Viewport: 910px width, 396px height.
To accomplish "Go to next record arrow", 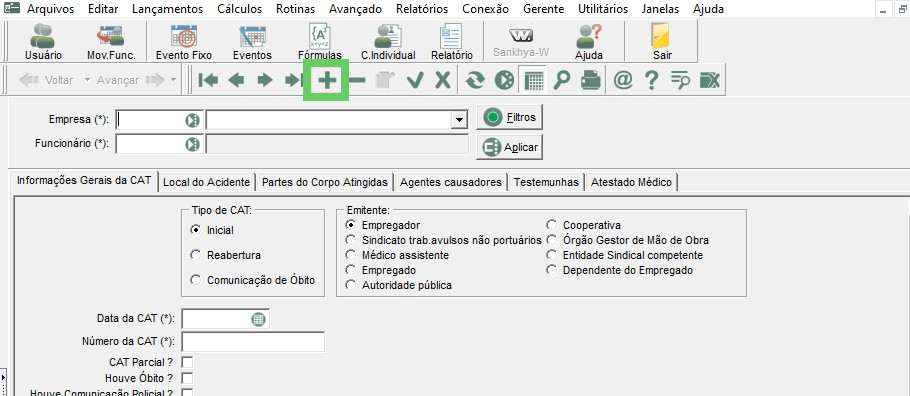I will tap(265, 80).
